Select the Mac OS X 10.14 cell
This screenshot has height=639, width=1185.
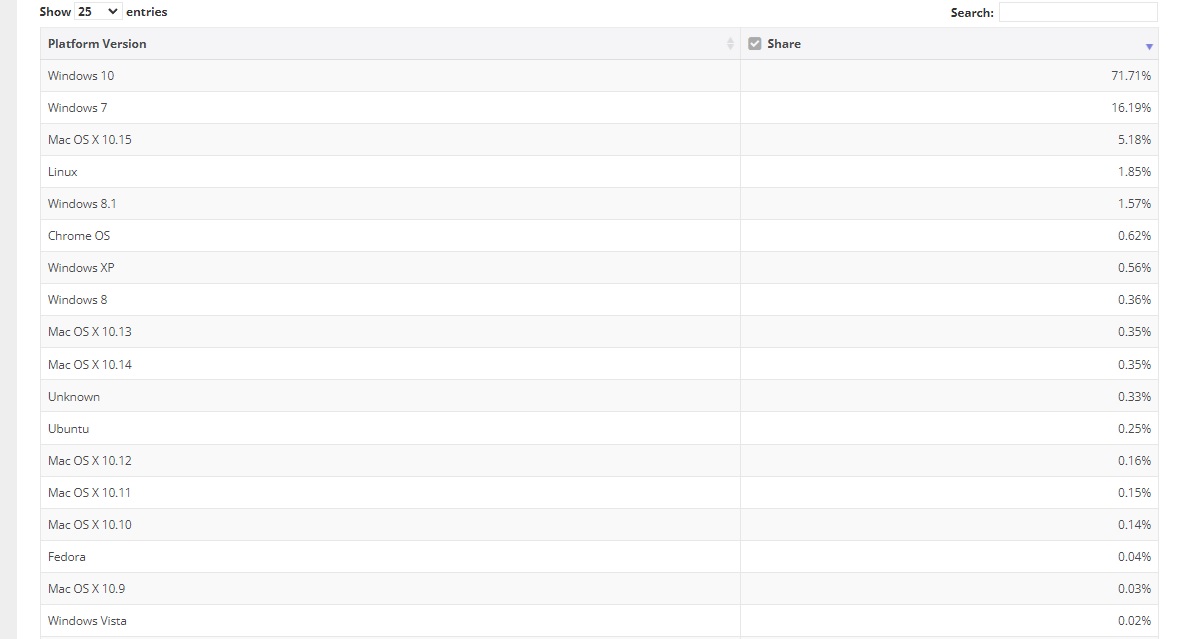click(x=390, y=364)
